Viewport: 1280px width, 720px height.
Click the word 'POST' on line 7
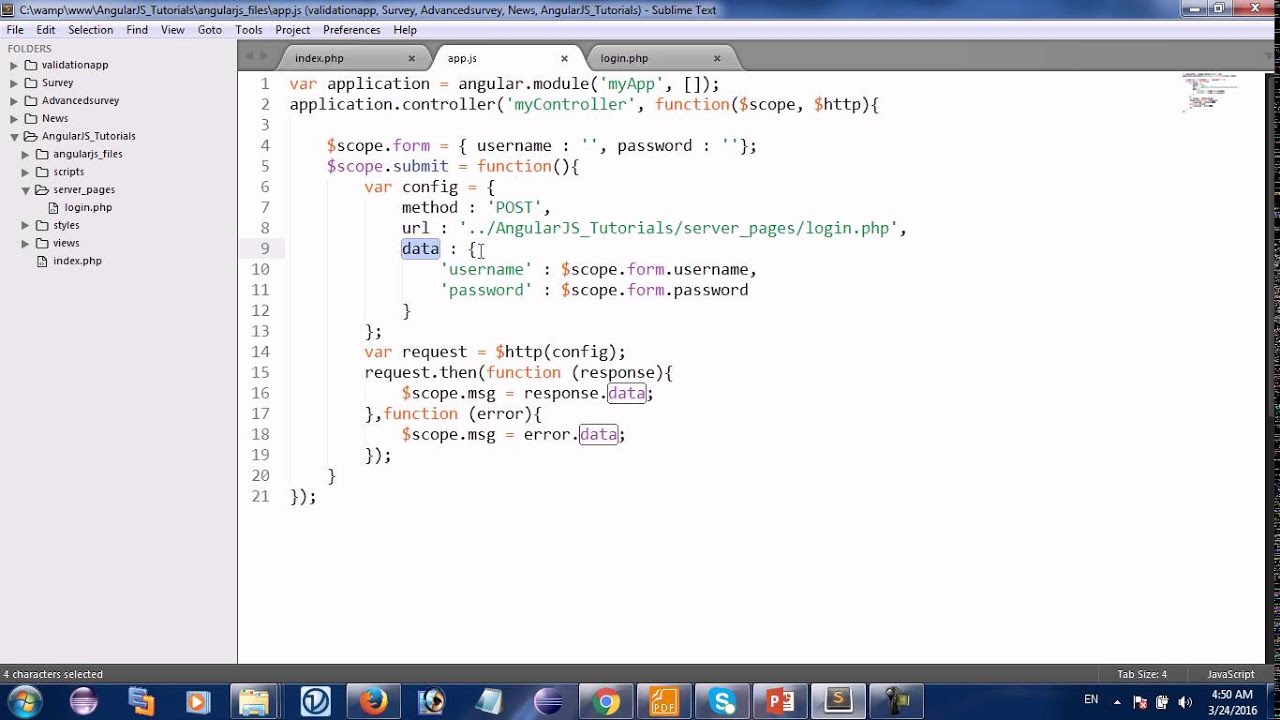pyautogui.click(x=515, y=207)
